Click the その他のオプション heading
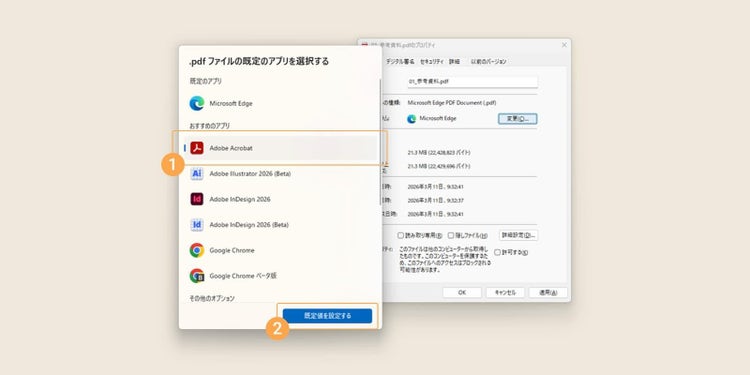 (x=212, y=298)
